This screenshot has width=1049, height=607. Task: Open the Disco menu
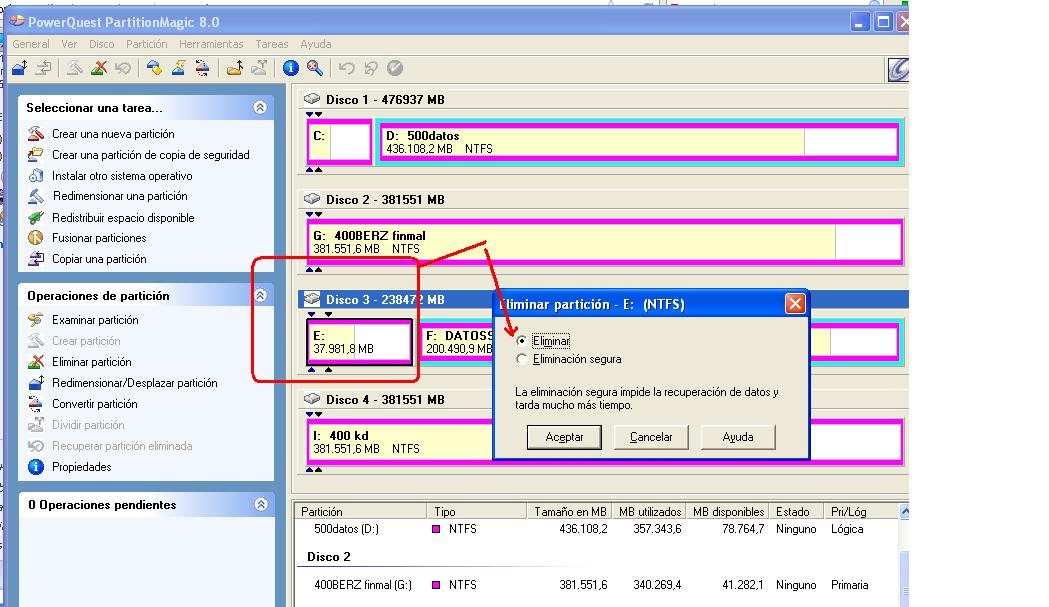102,44
